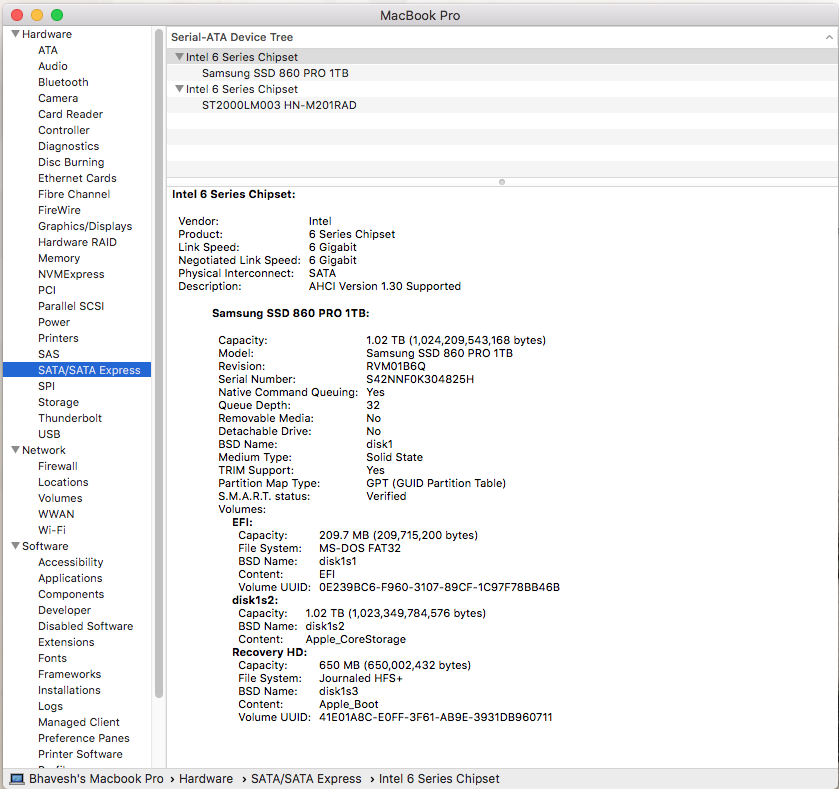Open Printers hardware section
Screen dimensions: 839x789
[x=58, y=338]
